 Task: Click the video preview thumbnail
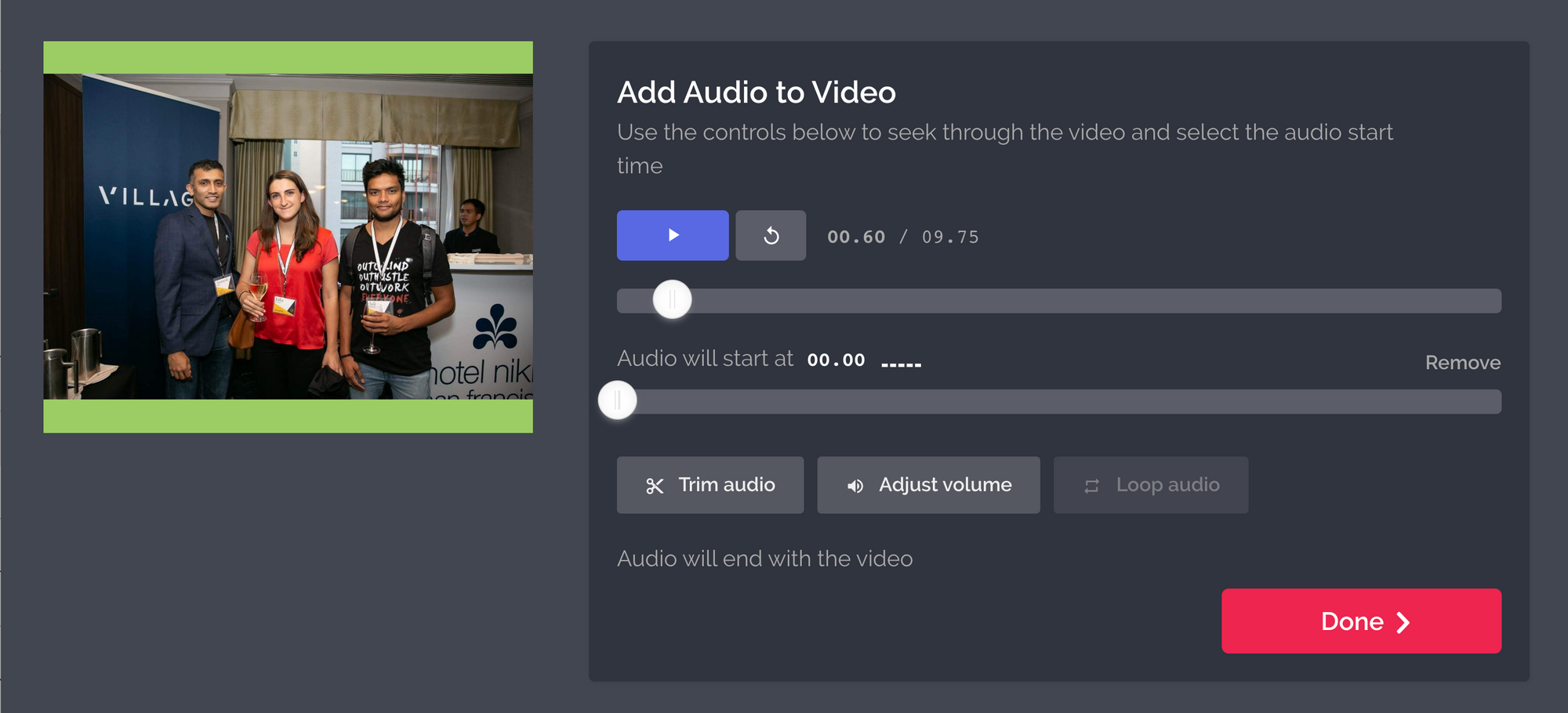coord(288,237)
